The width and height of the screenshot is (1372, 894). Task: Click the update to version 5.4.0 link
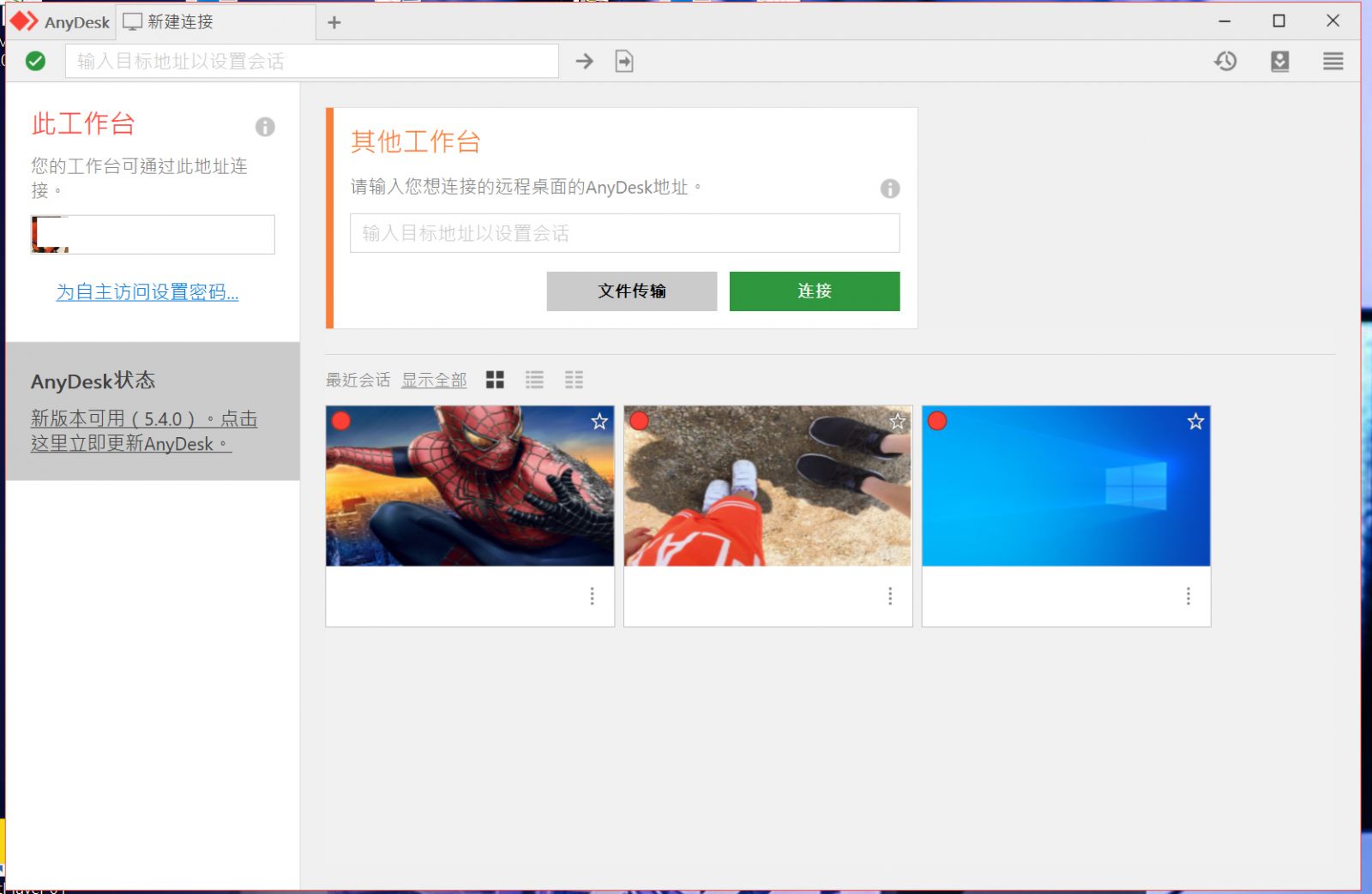tap(144, 431)
